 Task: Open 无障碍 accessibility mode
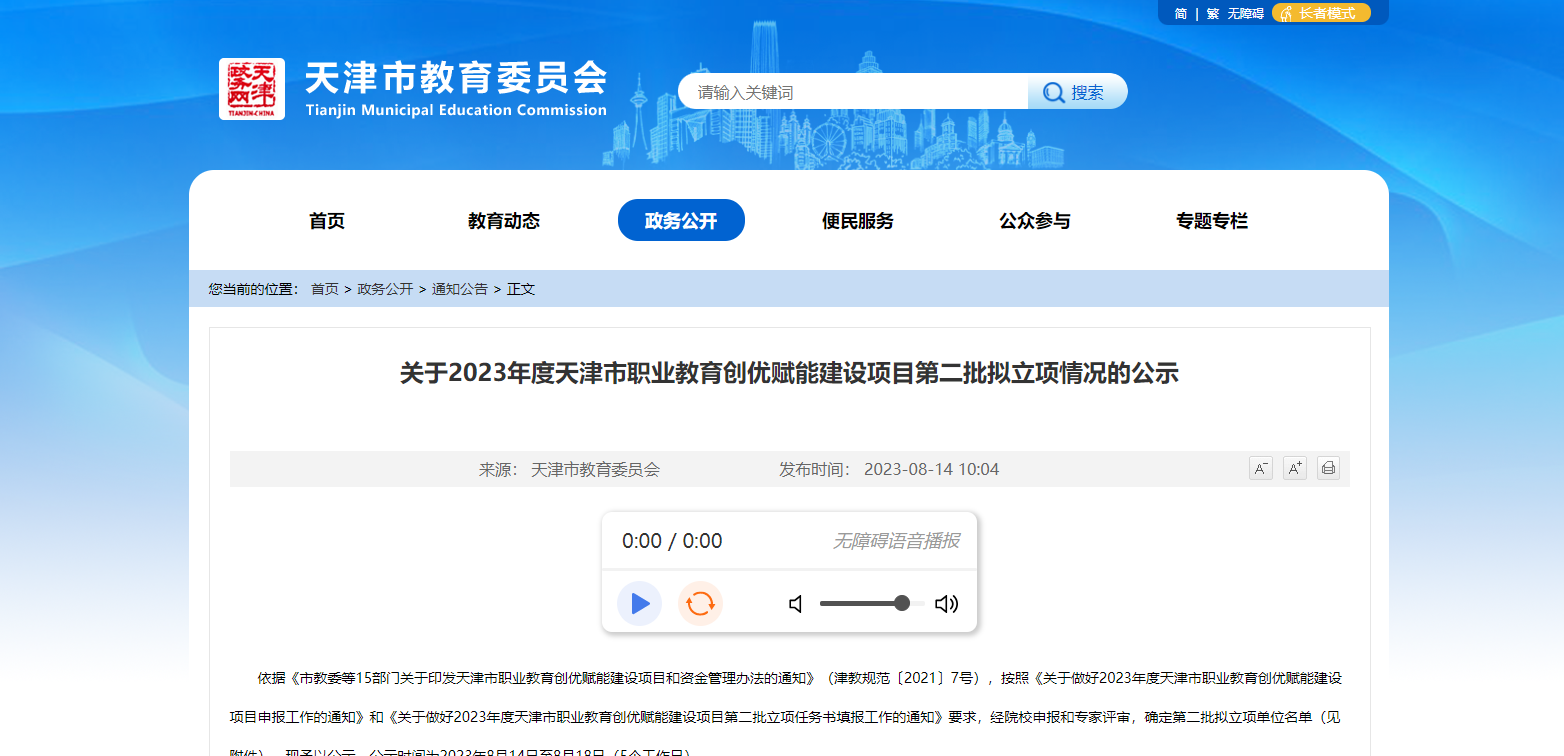(x=1246, y=13)
